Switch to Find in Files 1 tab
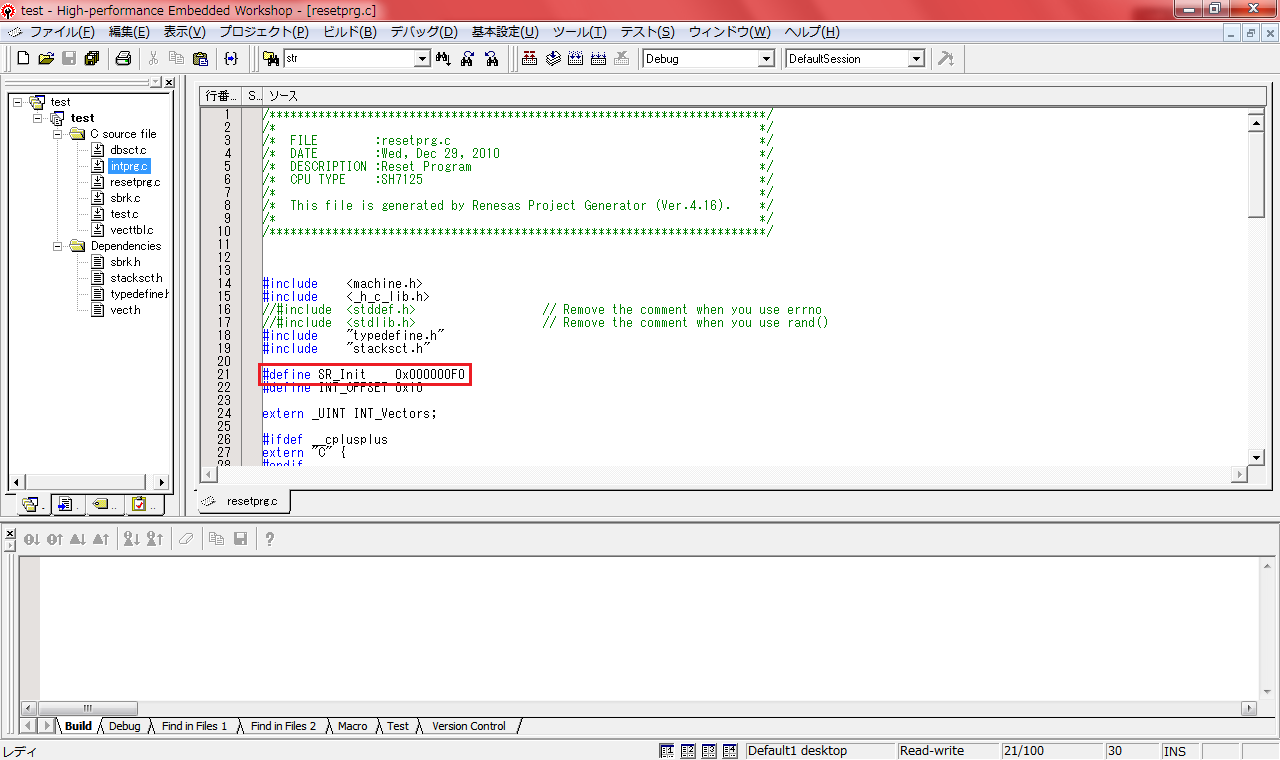The height and width of the screenshot is (760, 1280). tap(194, 726)
